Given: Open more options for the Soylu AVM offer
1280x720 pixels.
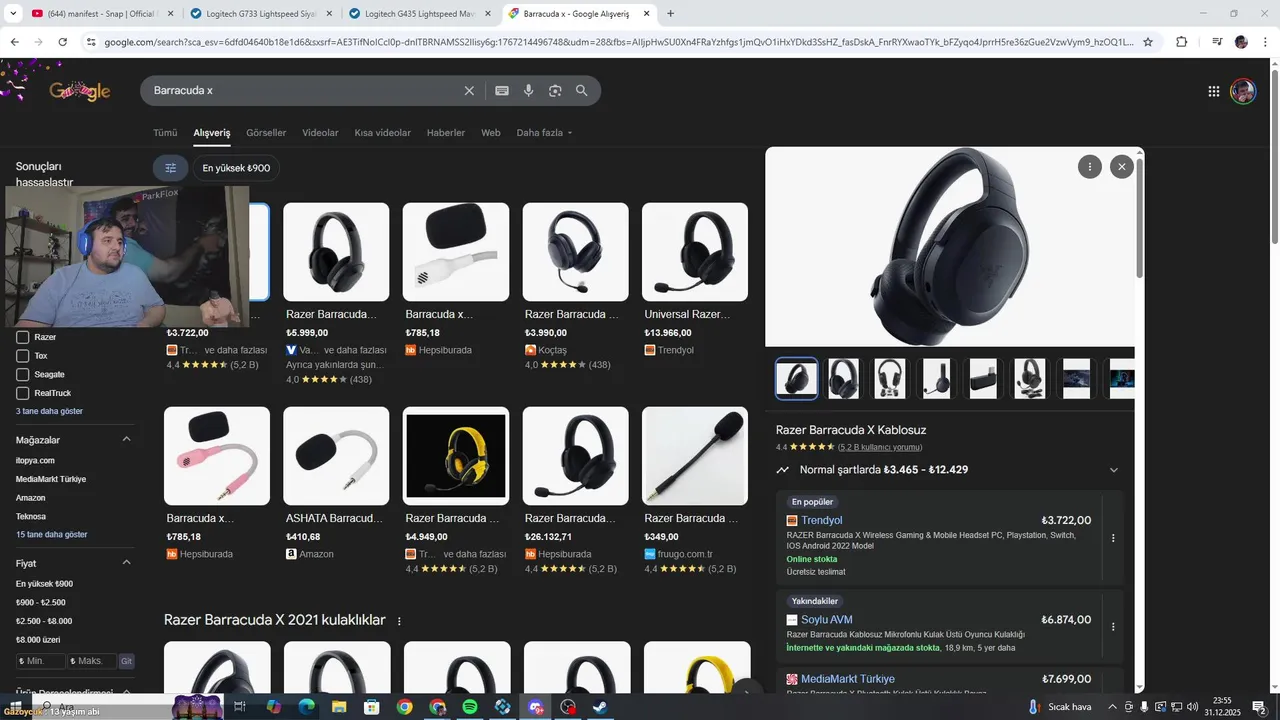Looking at the screenshot, I should [x=1113, y=627].
